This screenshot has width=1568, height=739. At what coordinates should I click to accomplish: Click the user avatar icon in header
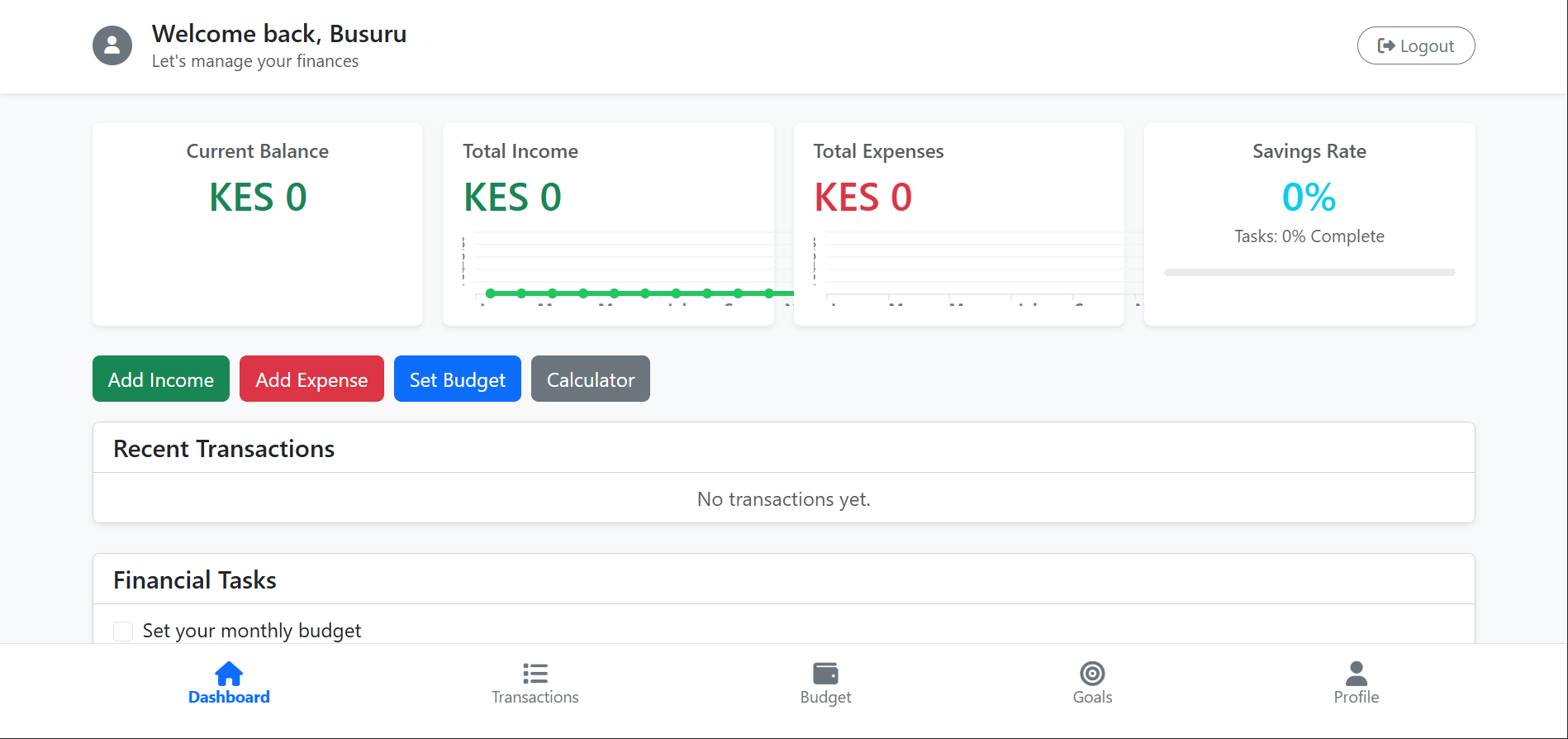pos(112,45)
